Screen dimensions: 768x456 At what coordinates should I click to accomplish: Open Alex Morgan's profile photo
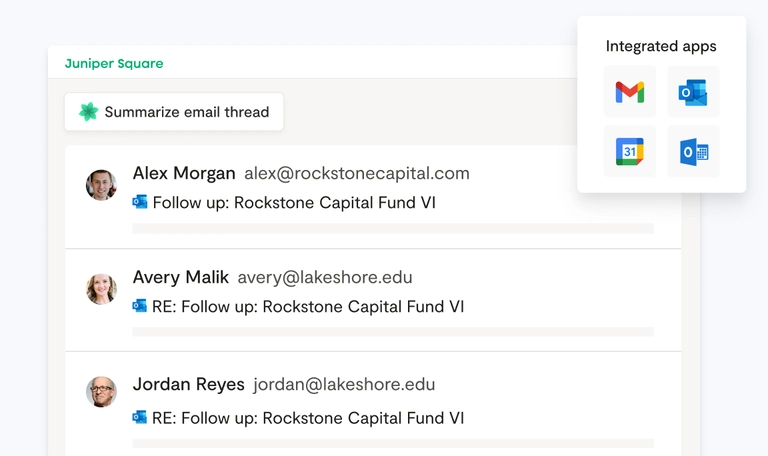101,185
